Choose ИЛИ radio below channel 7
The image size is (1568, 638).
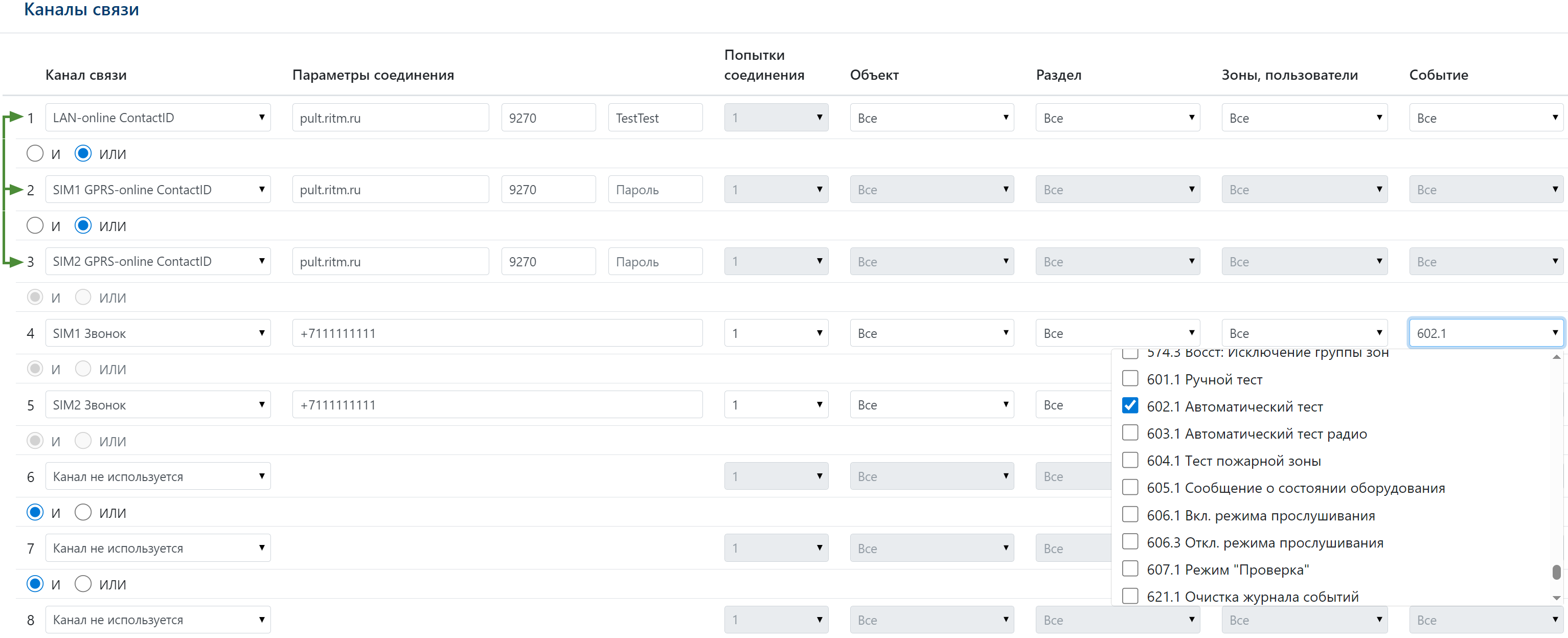pyautogui.click(x=83, y=584)
